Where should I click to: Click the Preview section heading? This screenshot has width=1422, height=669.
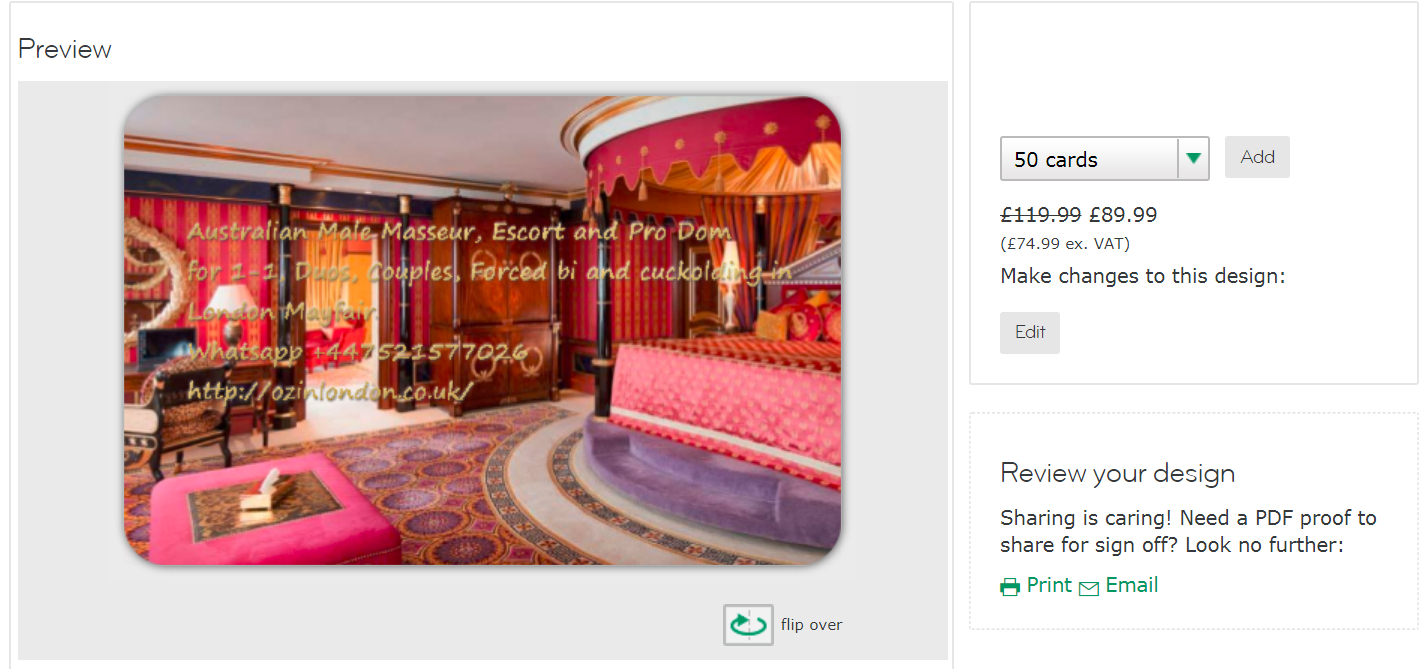click(65, 49)
